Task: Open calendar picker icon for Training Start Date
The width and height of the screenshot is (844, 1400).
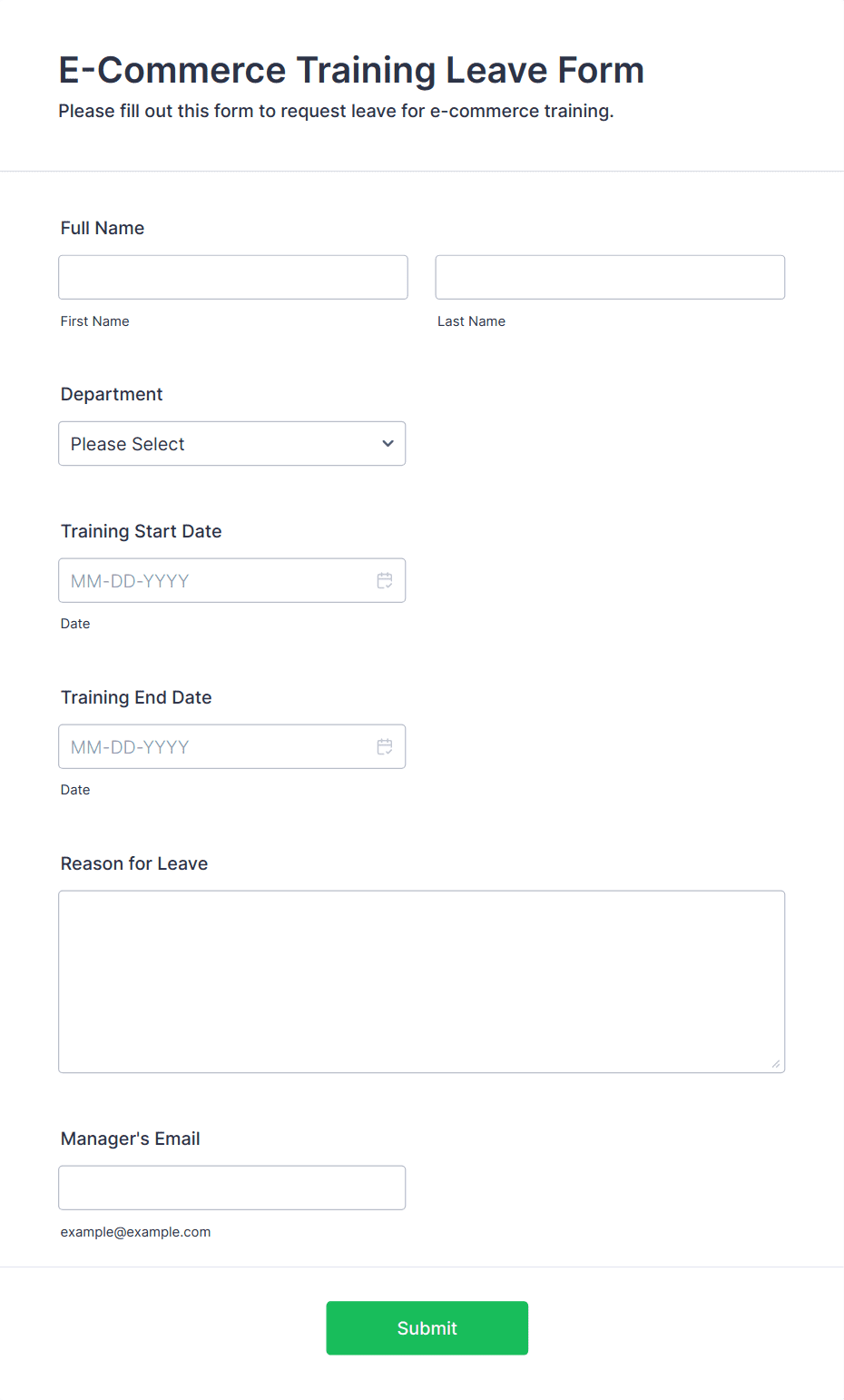Action: pyautogui.click(x=385, y=581)
